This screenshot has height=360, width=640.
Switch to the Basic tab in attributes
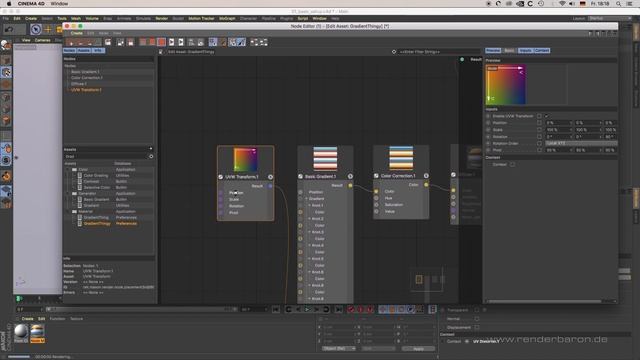(509, 51)
